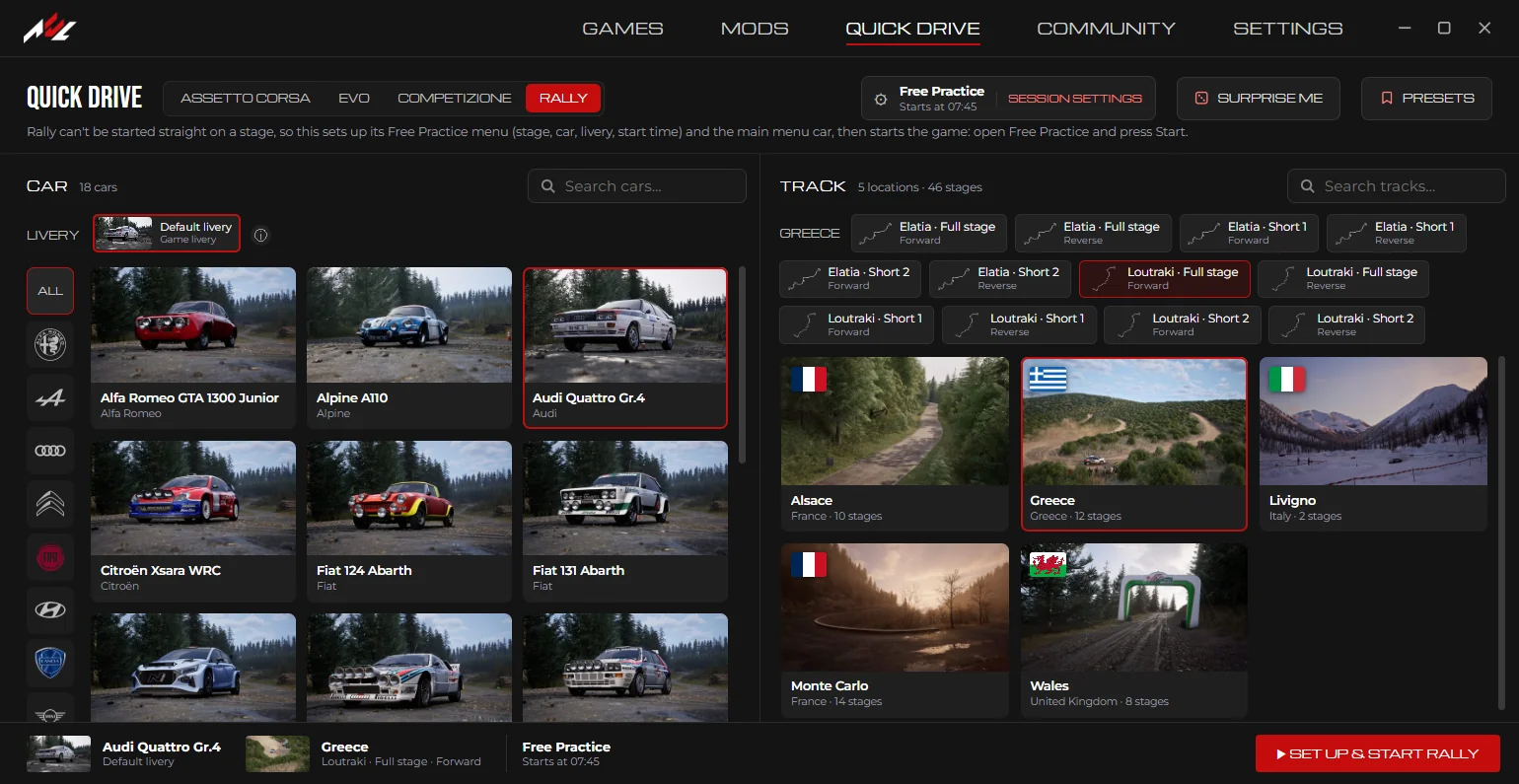Image resolution: width=1519 pixels, height=784 pixels.
Task: Click the France flag on Monte Carlo card
Action: pos(809,565)
